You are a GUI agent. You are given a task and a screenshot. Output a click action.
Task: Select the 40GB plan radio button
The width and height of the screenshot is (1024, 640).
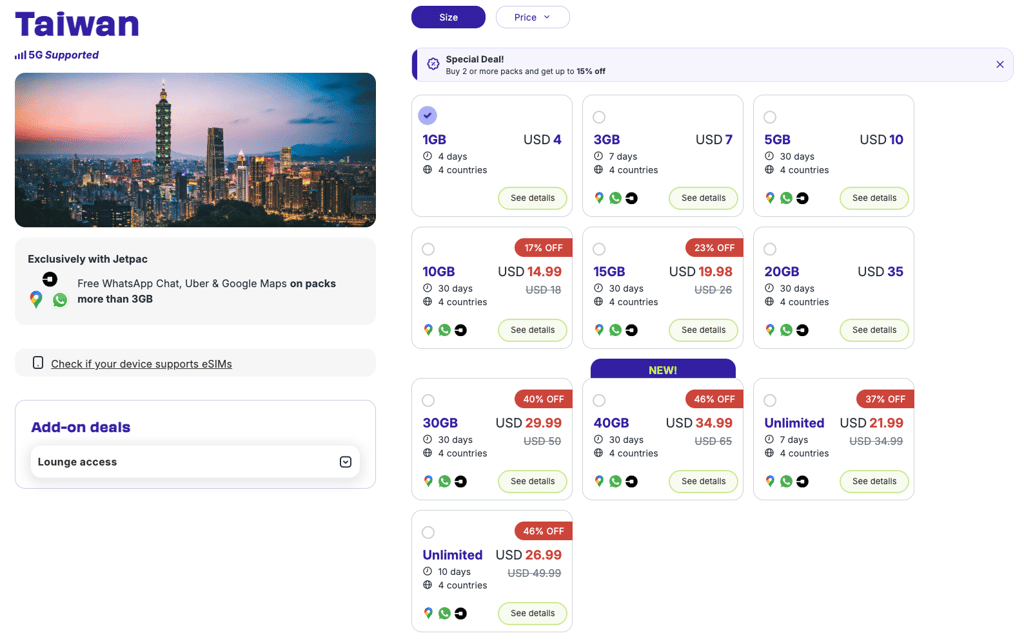point(599,400)
